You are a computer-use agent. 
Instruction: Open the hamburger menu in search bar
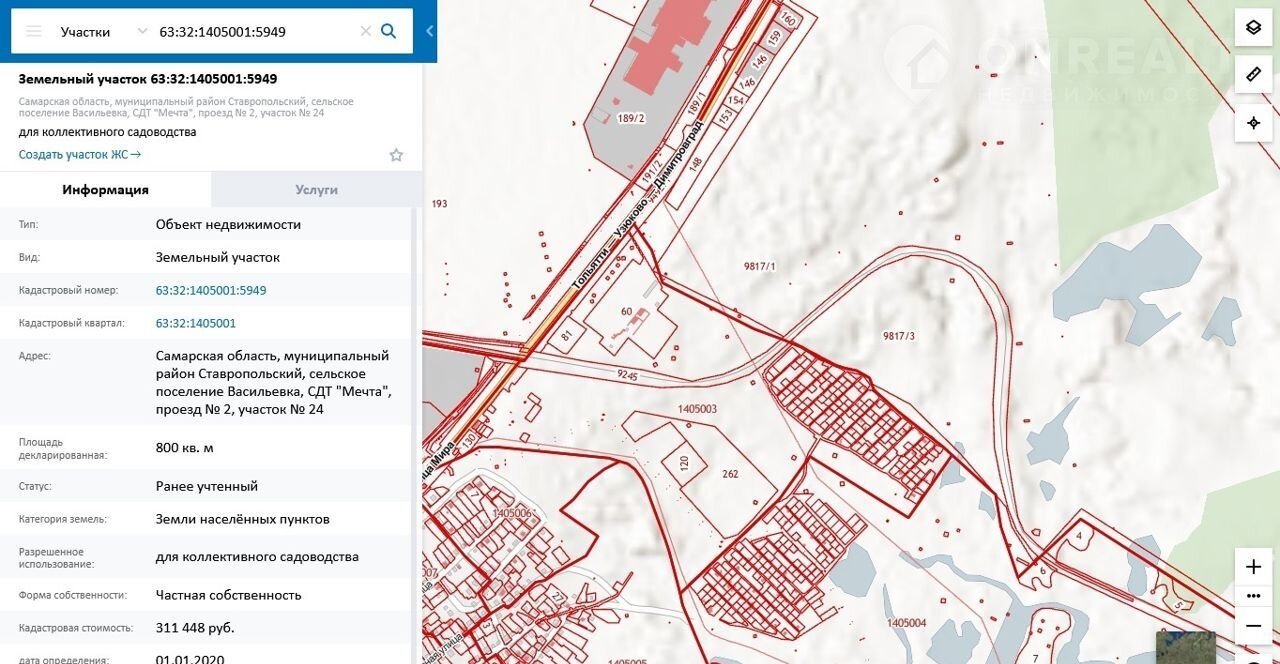click(34, 31)
